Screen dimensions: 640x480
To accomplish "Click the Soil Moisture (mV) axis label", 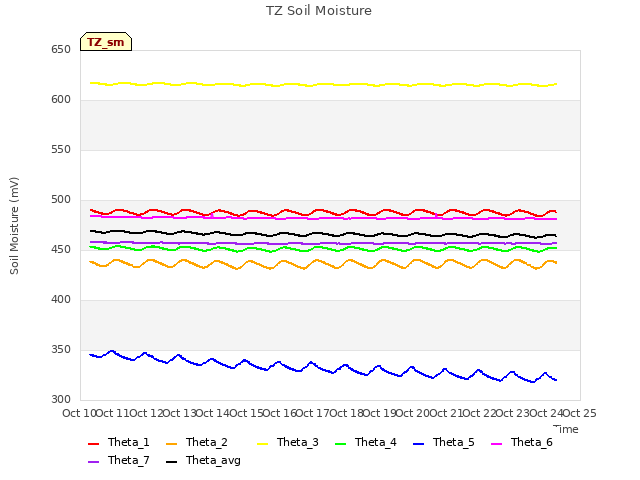I will click(x=14, y=226).
